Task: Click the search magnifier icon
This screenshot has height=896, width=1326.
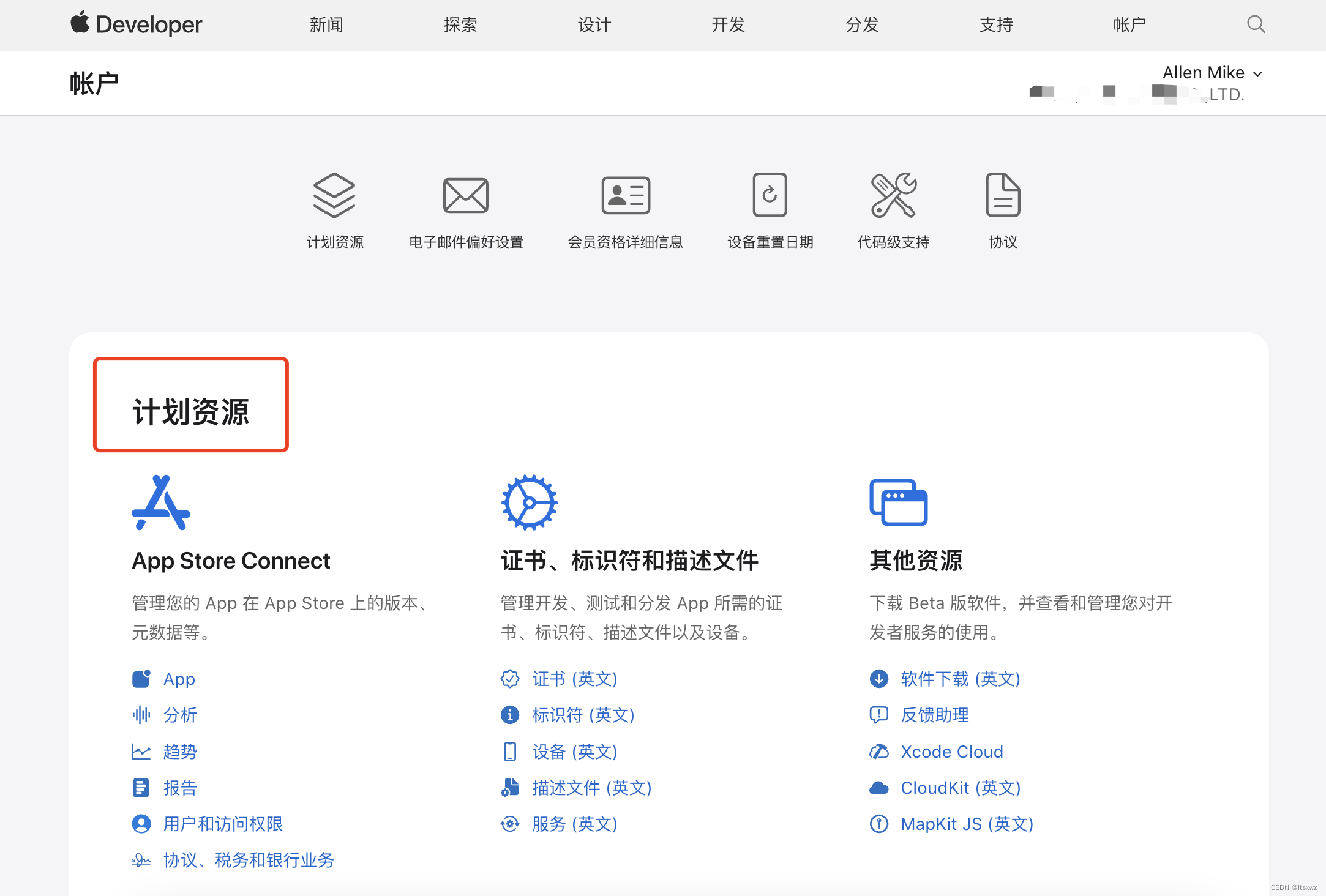Action: coord(1256,24)
